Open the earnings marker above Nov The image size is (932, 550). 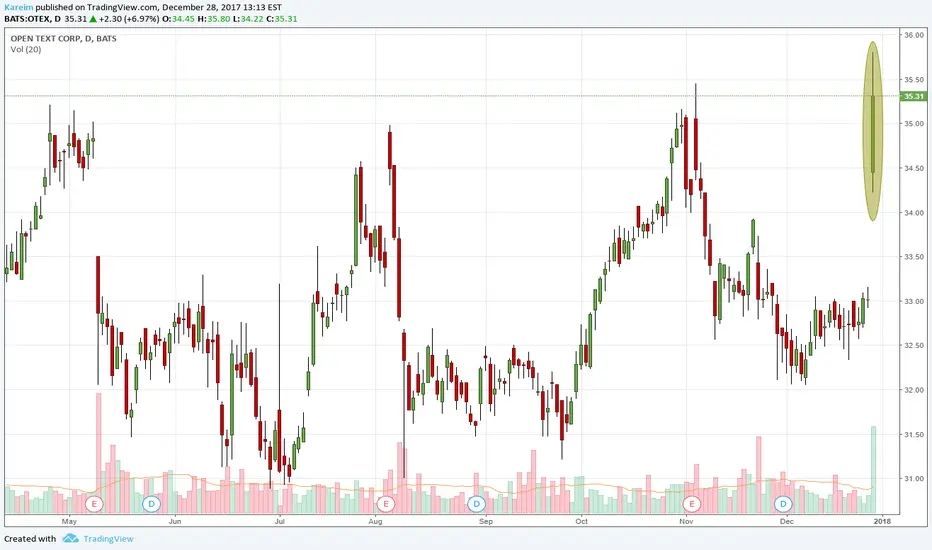point(692,504)
